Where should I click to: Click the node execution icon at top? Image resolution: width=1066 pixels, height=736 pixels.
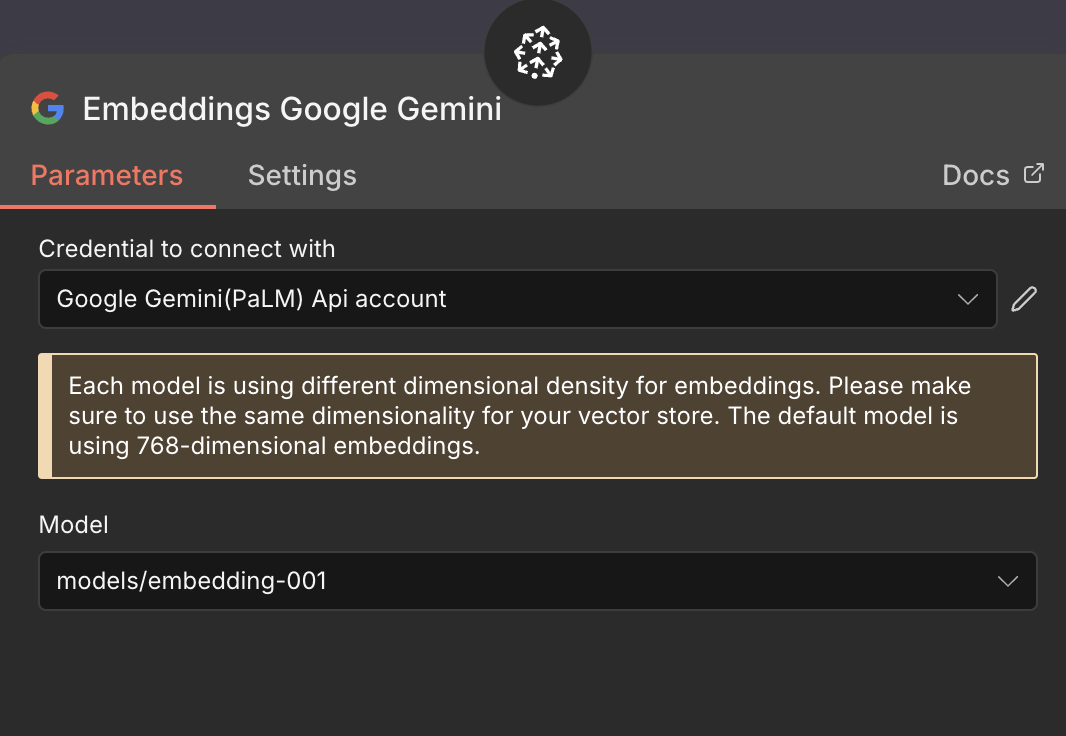(x=537, y=52)
